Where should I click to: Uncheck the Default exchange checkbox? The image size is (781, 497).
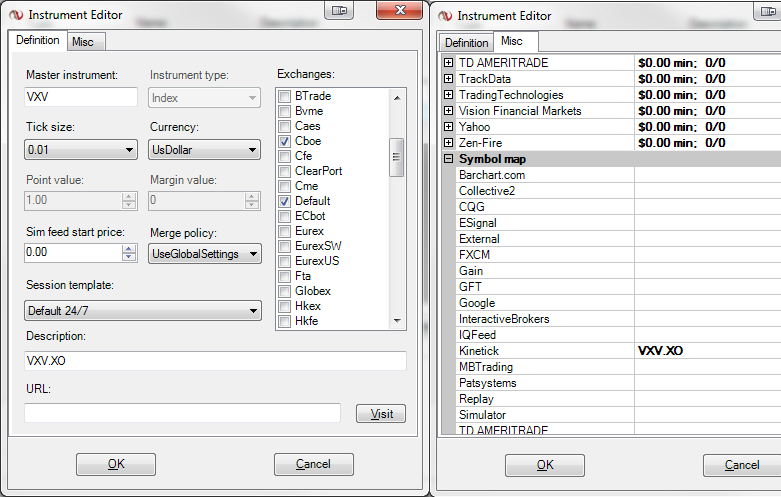tap(284, 201)
